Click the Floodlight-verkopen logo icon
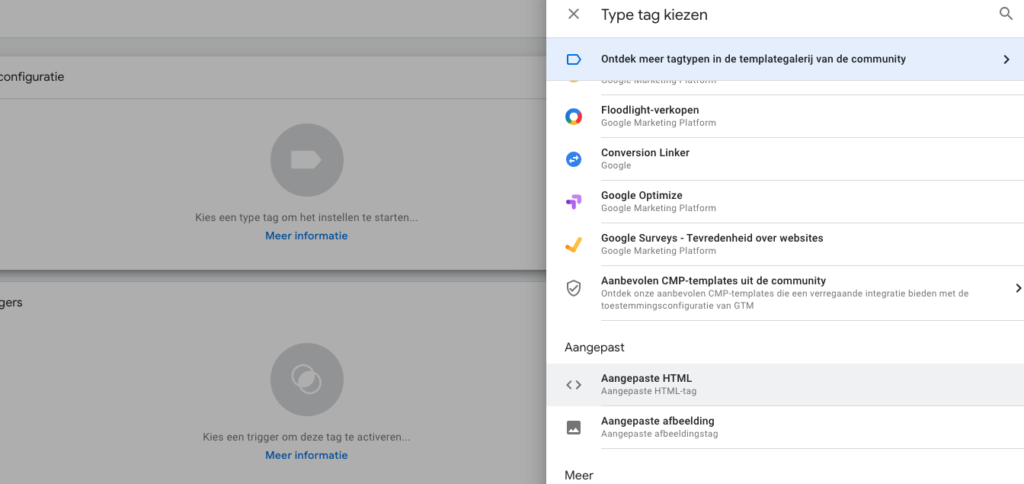 click(573, 116)
